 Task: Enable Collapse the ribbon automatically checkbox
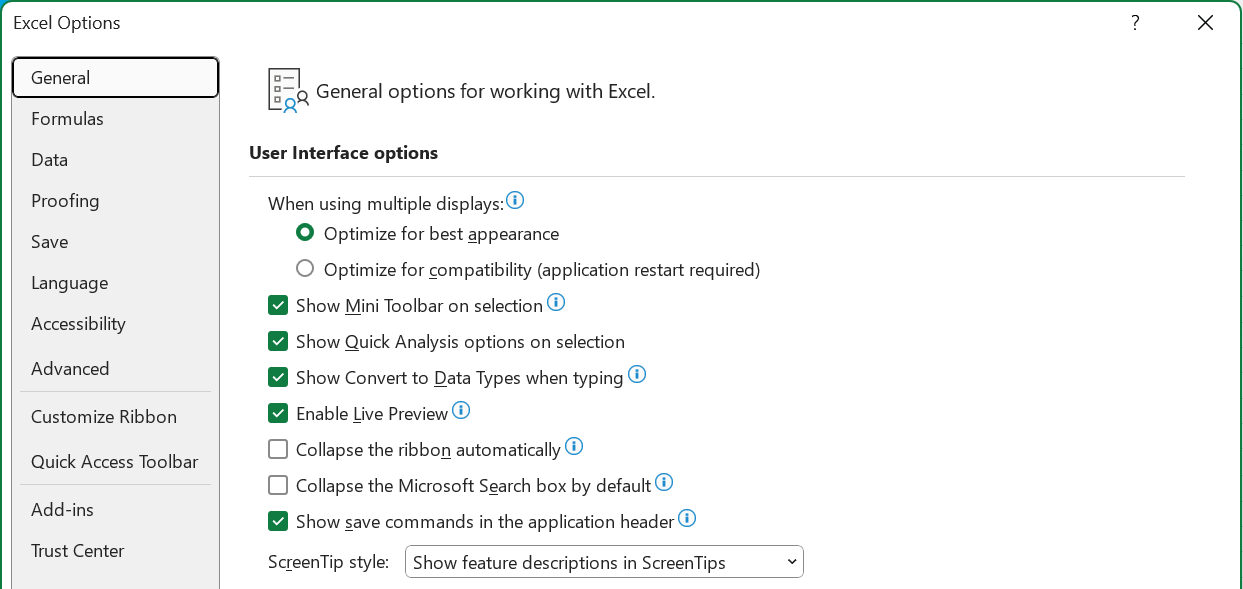[278, 449]
